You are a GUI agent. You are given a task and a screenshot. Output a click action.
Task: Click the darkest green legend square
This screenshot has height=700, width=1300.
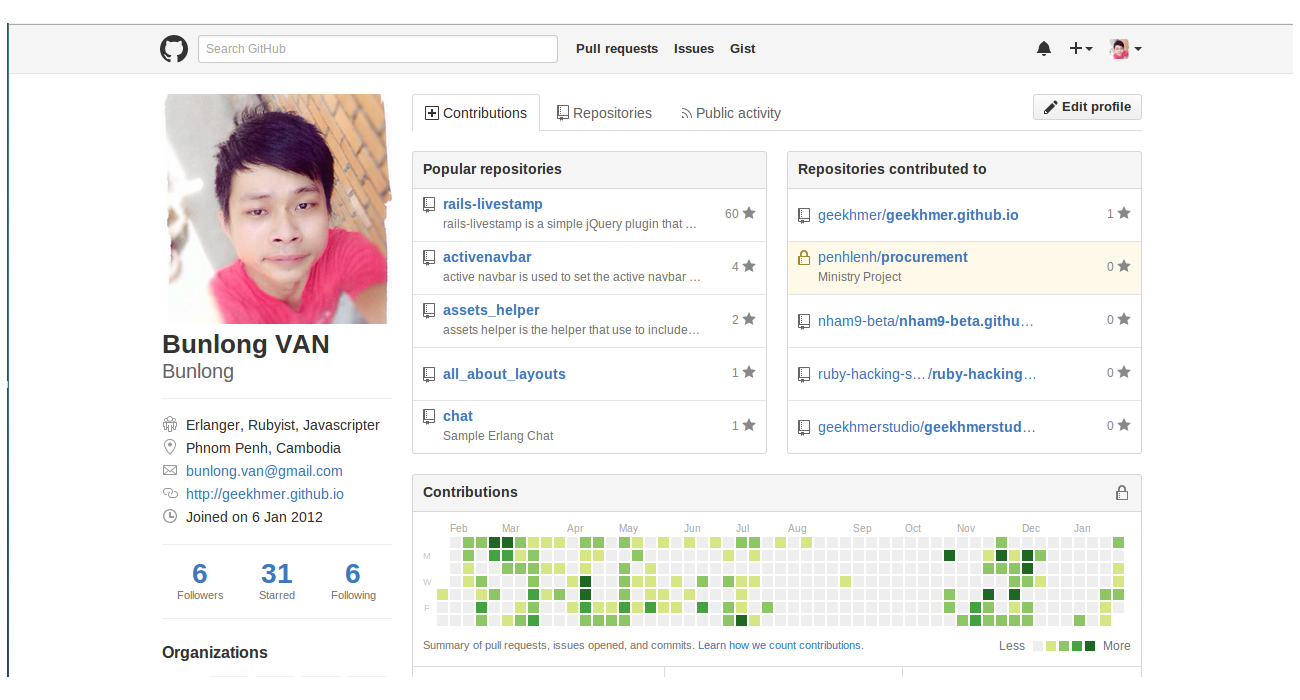tap(1090, 646)
